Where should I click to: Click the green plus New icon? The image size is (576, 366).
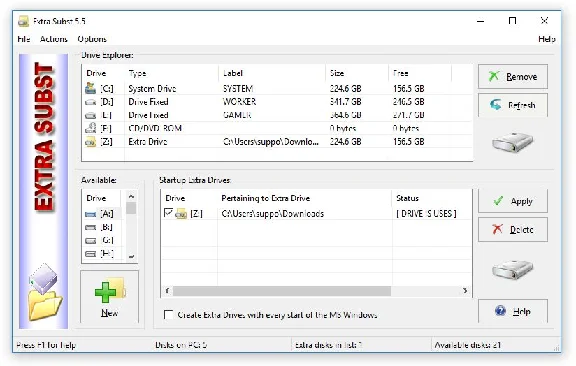[x=106, y=292]
